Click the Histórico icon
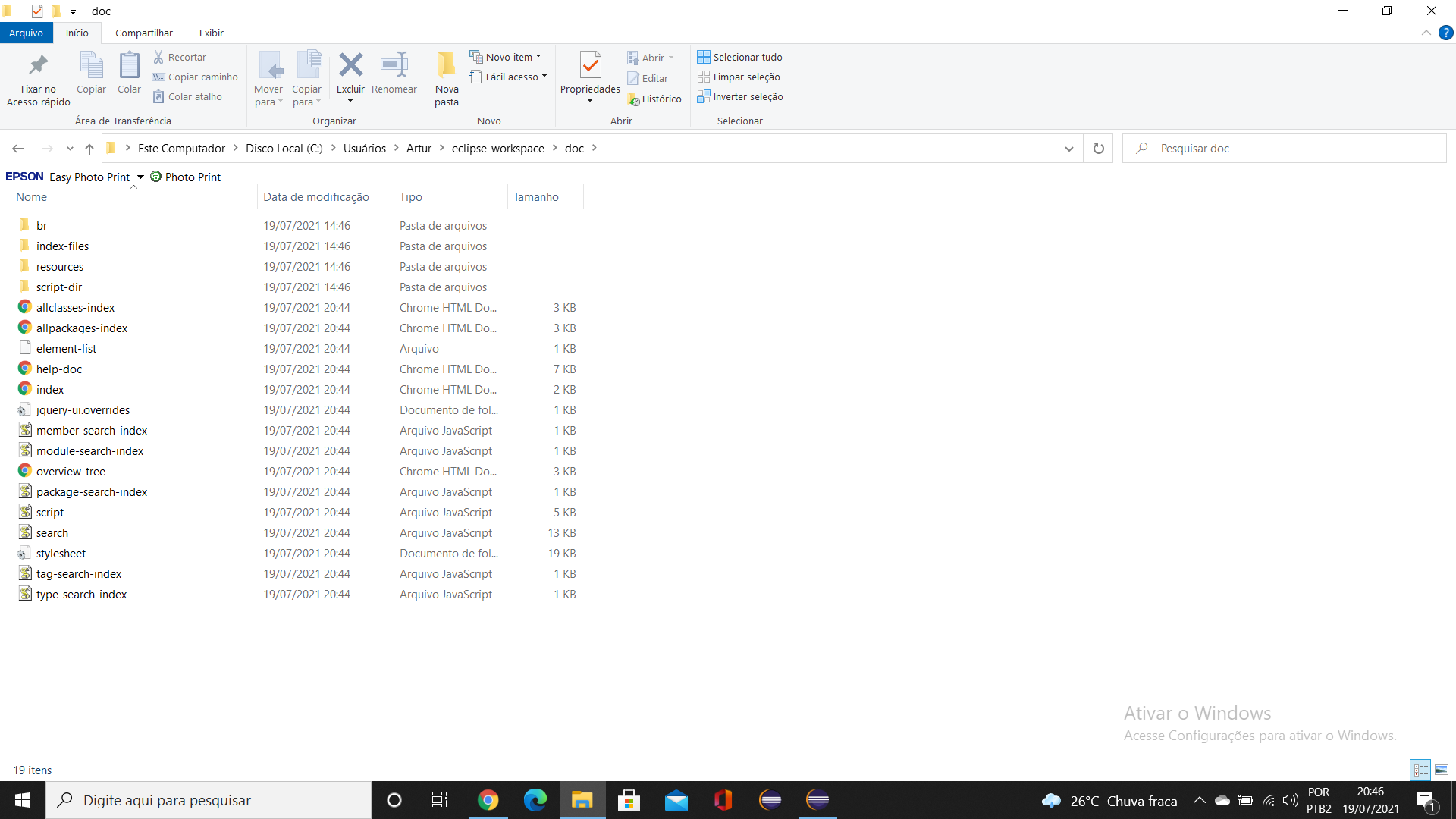The height and width of the screenshot is (819, 1456). pyautogui.click(x=650, y=97)
